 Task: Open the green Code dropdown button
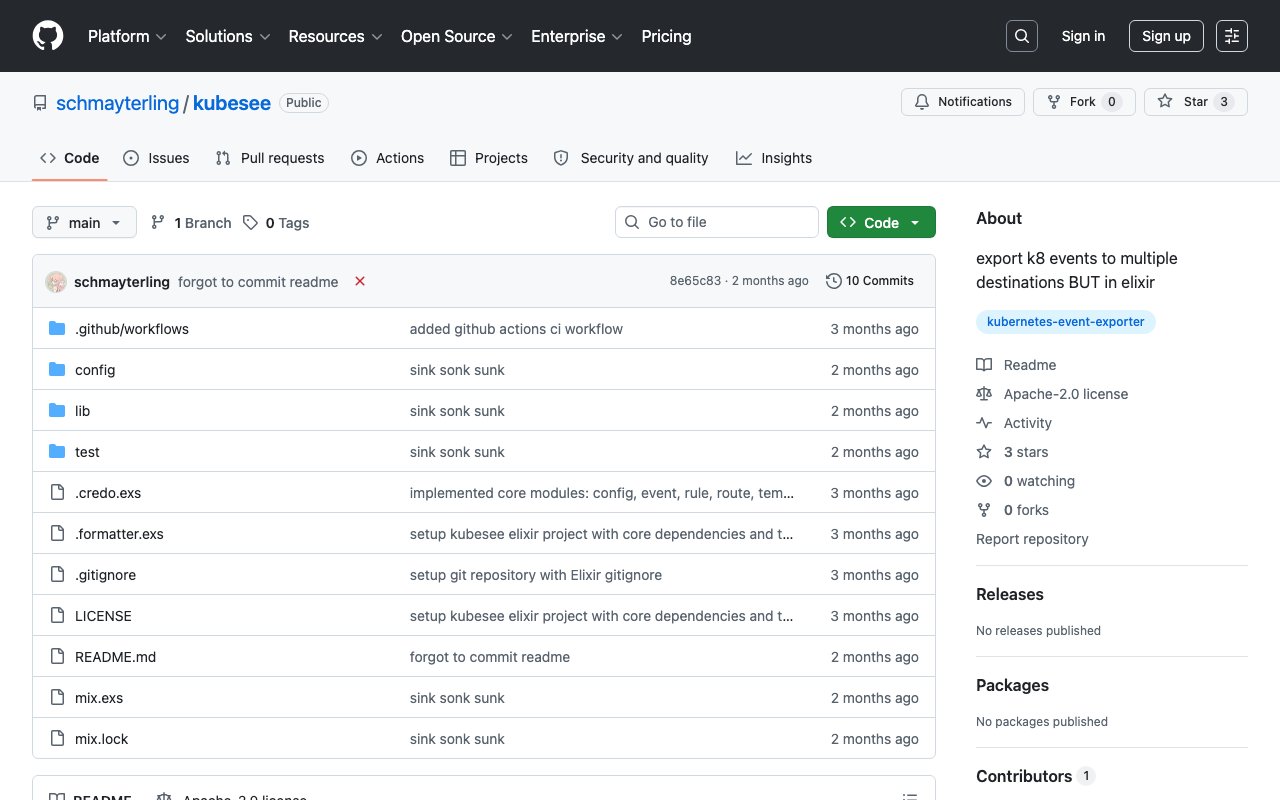881,222
